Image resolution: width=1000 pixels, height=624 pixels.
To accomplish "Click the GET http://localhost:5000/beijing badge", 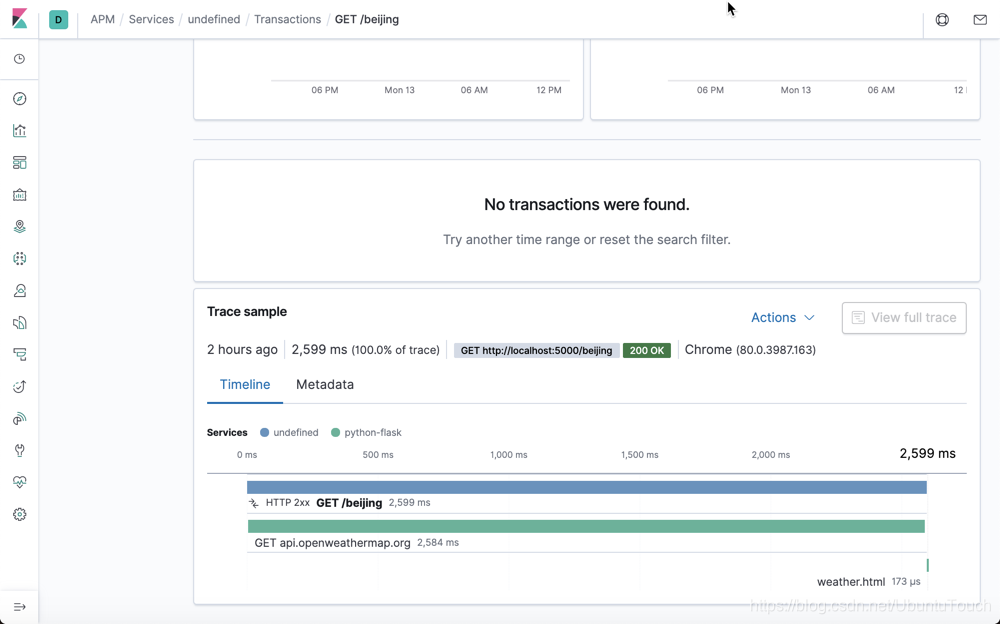I will tap(536, 350).
